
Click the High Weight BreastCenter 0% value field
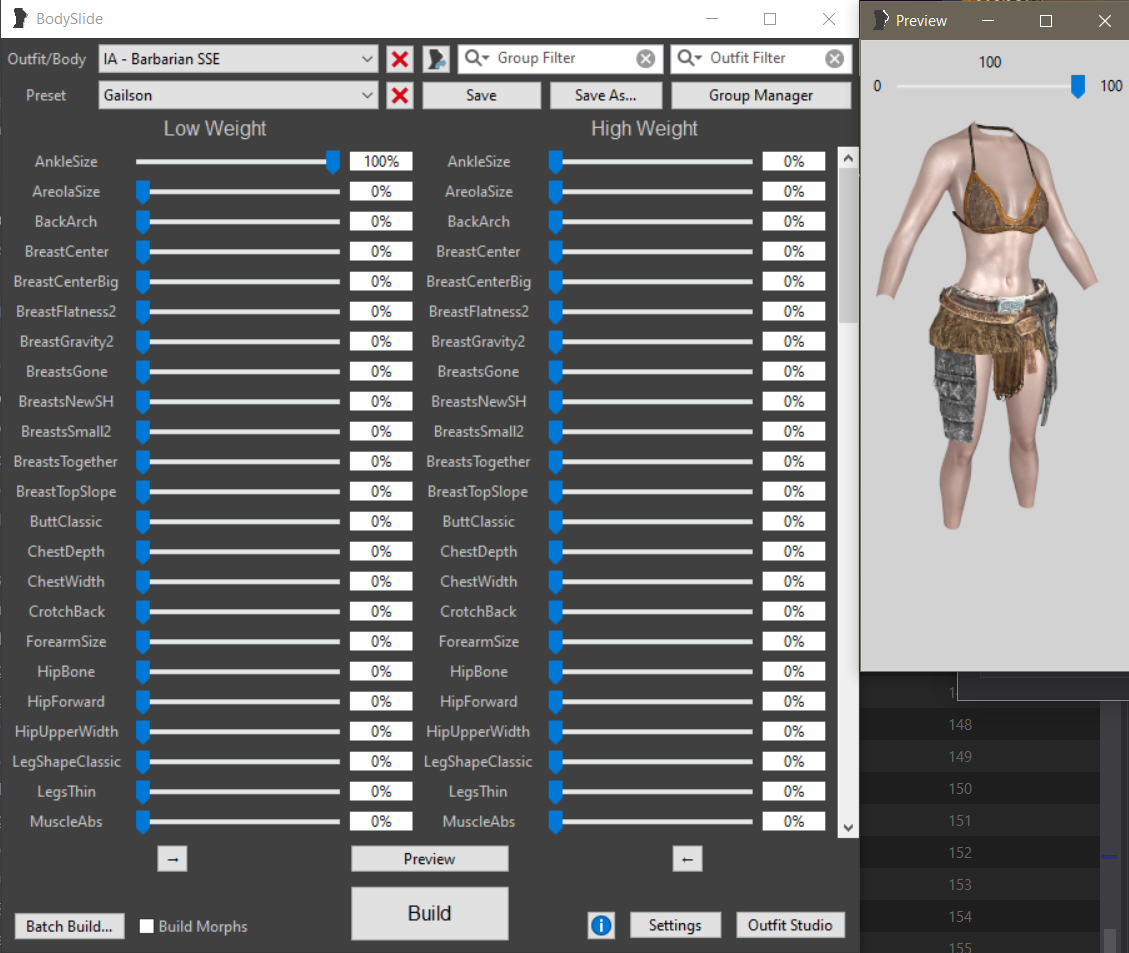click(793, 251)
